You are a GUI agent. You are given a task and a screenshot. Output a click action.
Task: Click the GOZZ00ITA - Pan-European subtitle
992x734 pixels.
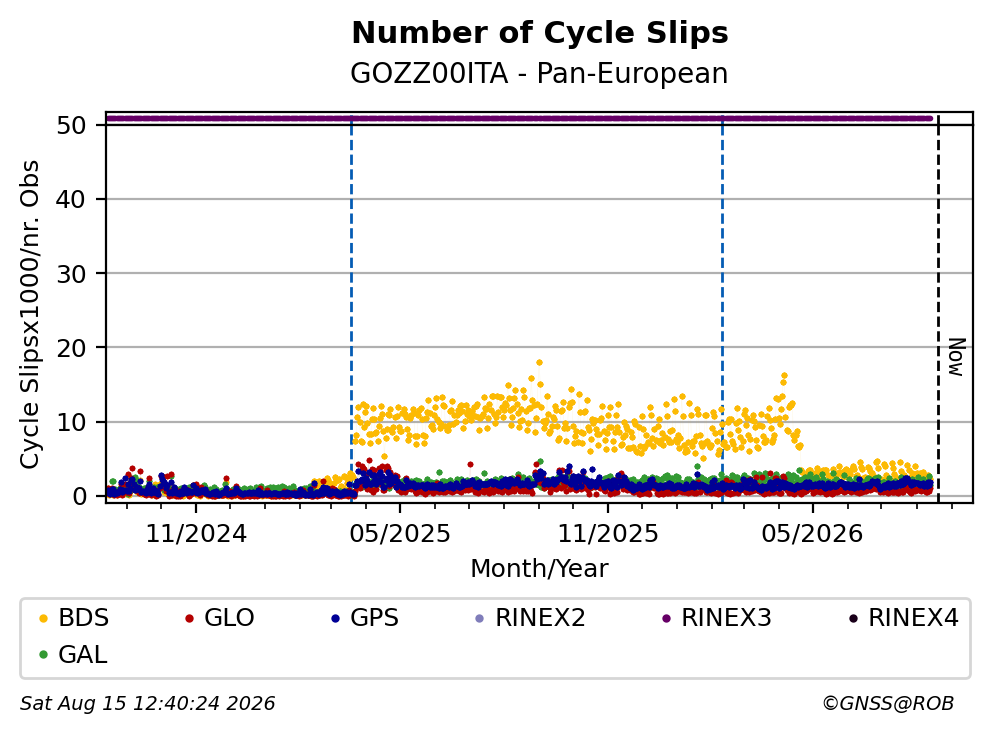539,73
